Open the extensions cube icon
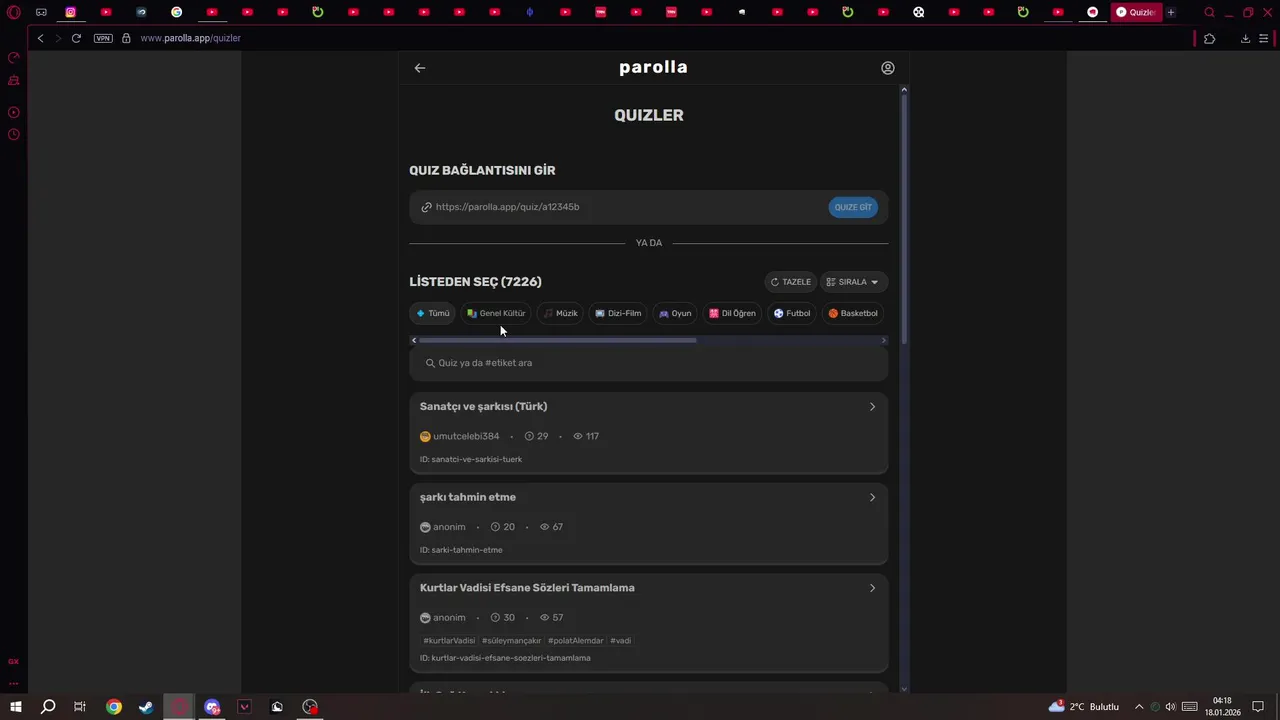Image resolution: width=1280 pixels, height=720 pixels. [1209, 38]
